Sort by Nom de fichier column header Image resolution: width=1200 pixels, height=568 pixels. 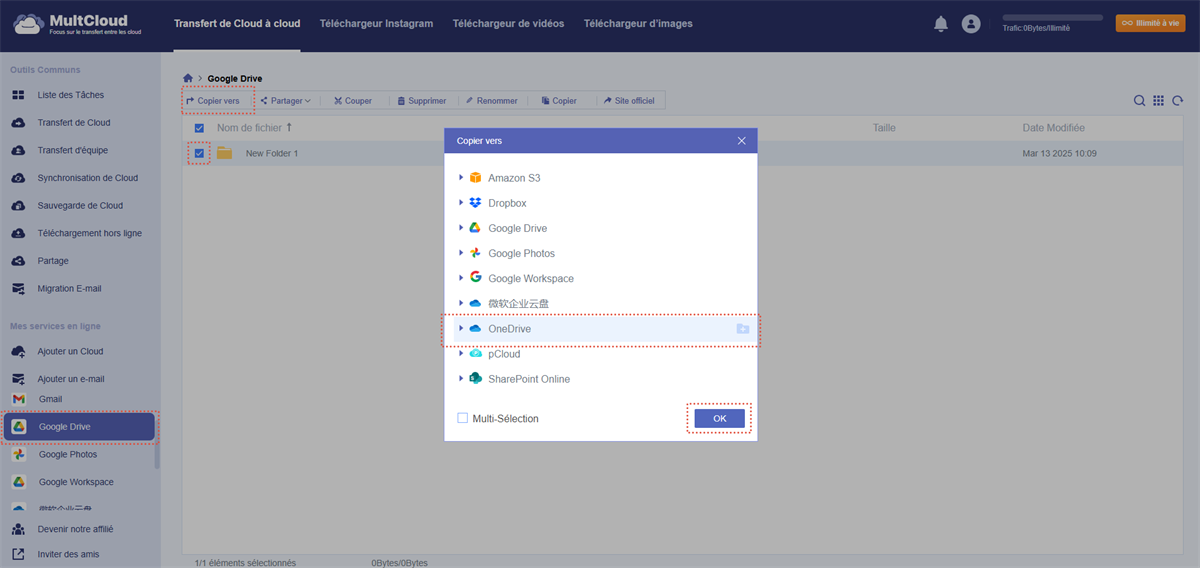click(255, 128)
